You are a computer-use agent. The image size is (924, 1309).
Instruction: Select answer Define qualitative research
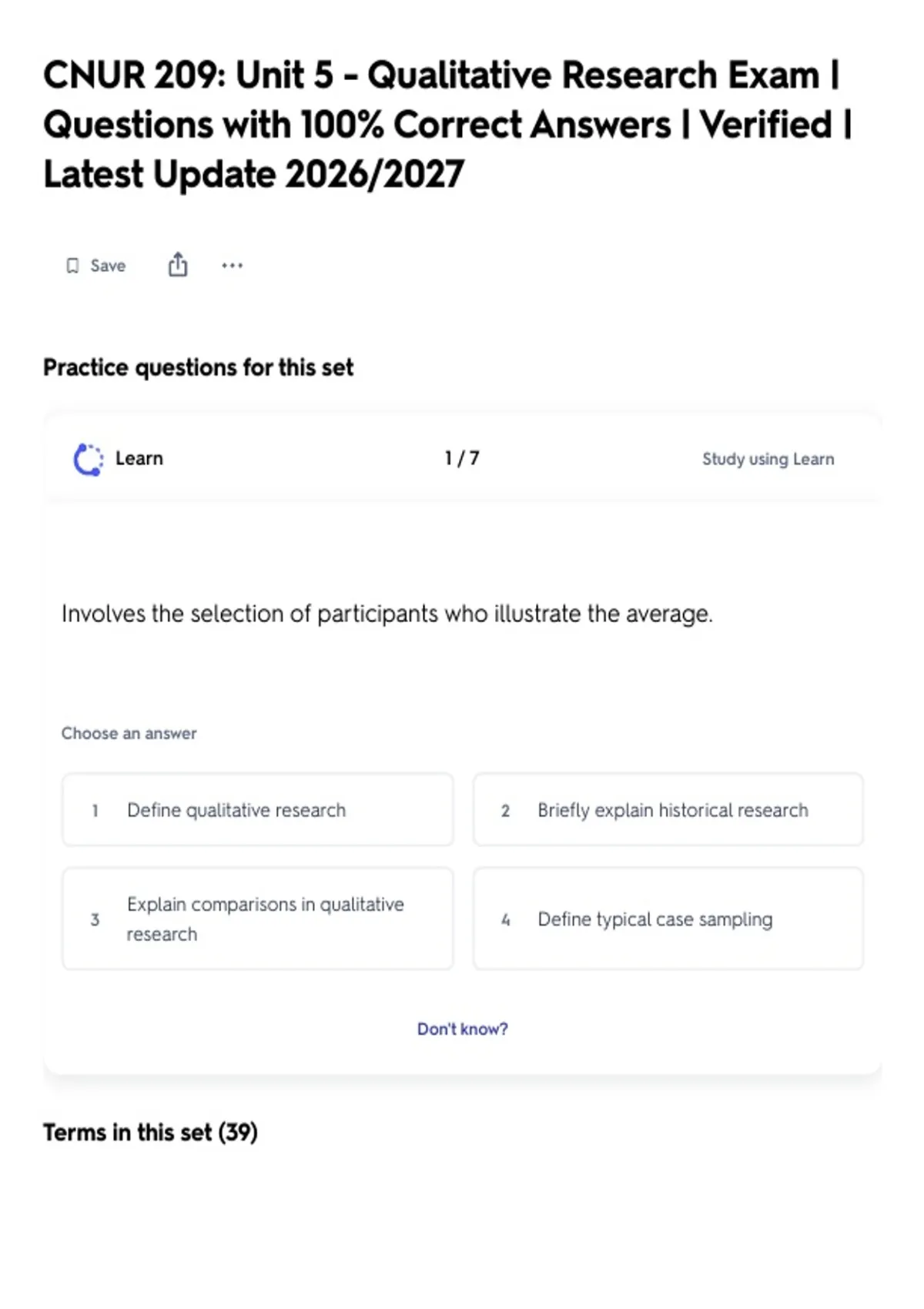click(x=258, y=810)
